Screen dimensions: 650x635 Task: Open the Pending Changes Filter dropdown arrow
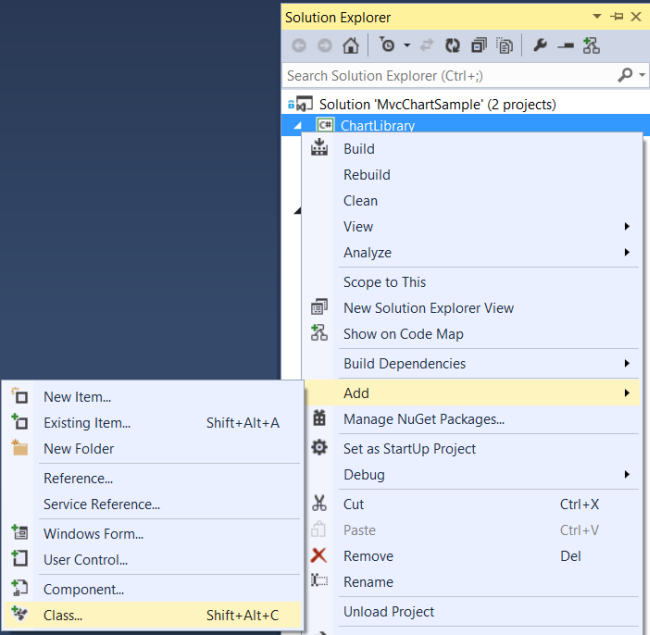click(x=407, y=45)
